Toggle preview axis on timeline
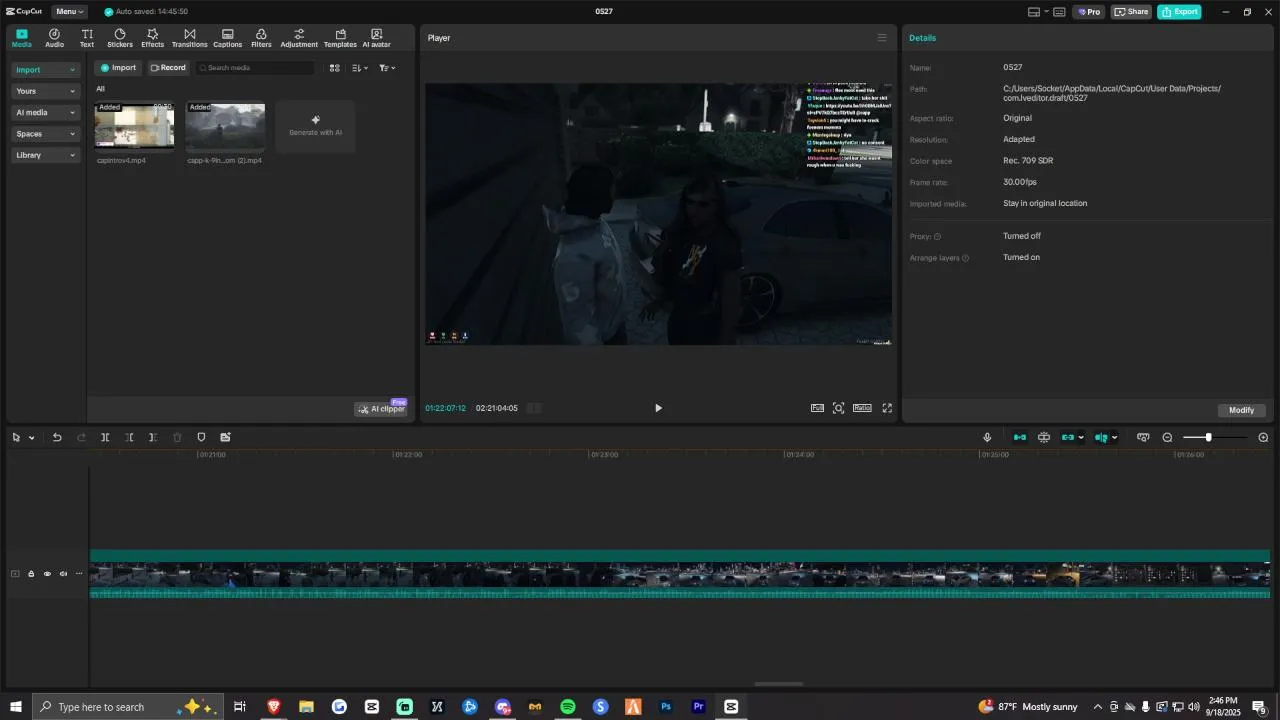This screenshot has width=1280, height=720. pyautogui.click(x=1101, y=437)
